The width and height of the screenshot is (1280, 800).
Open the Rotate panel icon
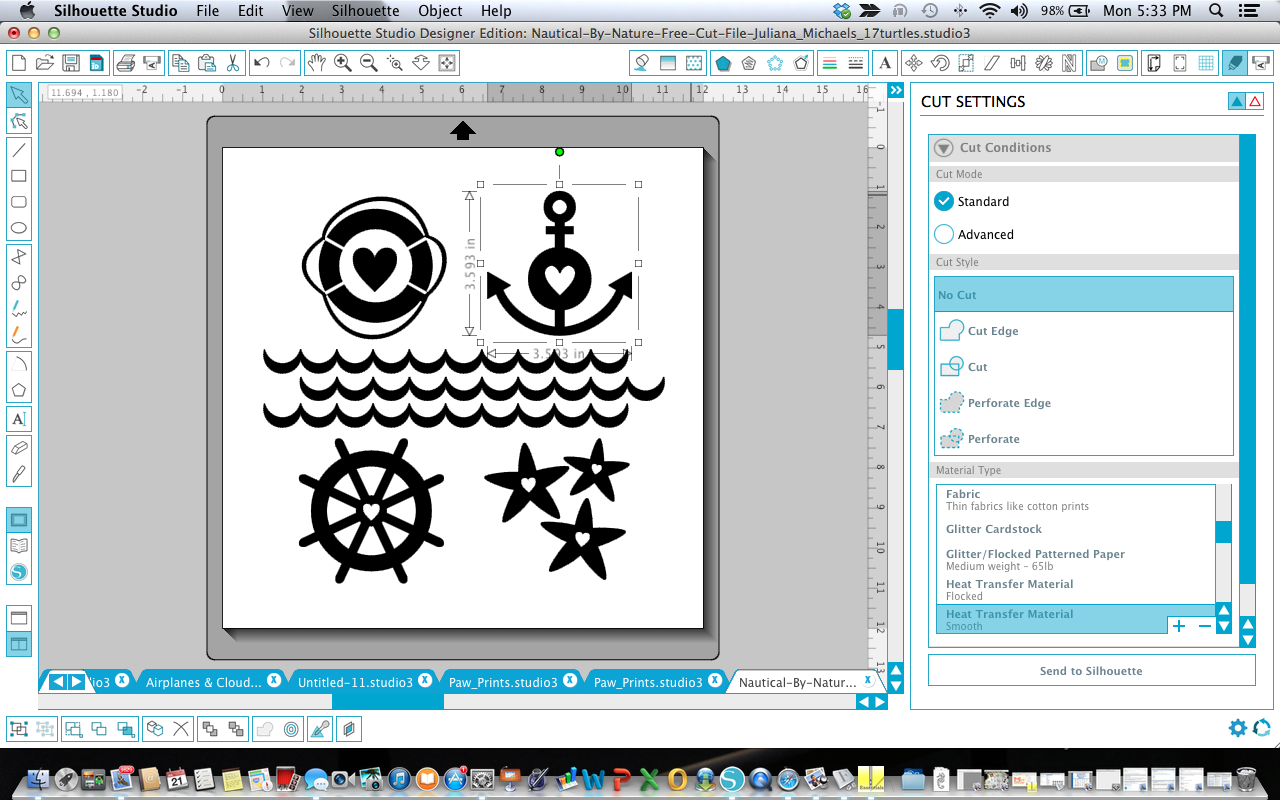[x=940, y=63]
